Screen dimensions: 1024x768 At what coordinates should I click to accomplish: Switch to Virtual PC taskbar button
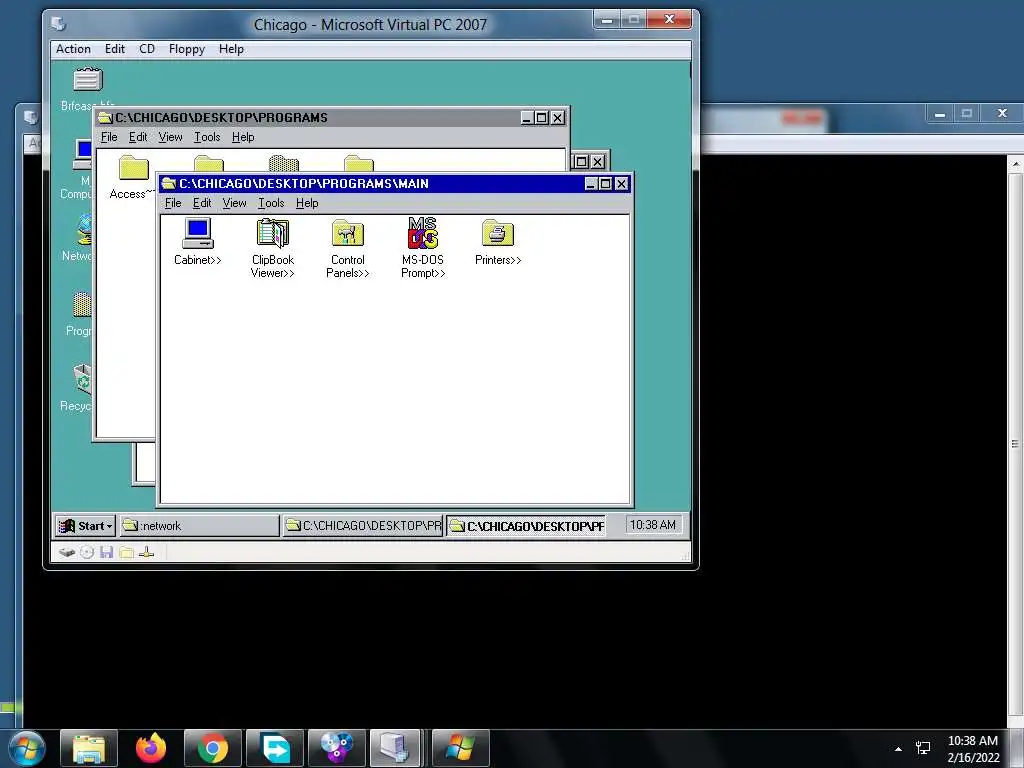point(396,748)
